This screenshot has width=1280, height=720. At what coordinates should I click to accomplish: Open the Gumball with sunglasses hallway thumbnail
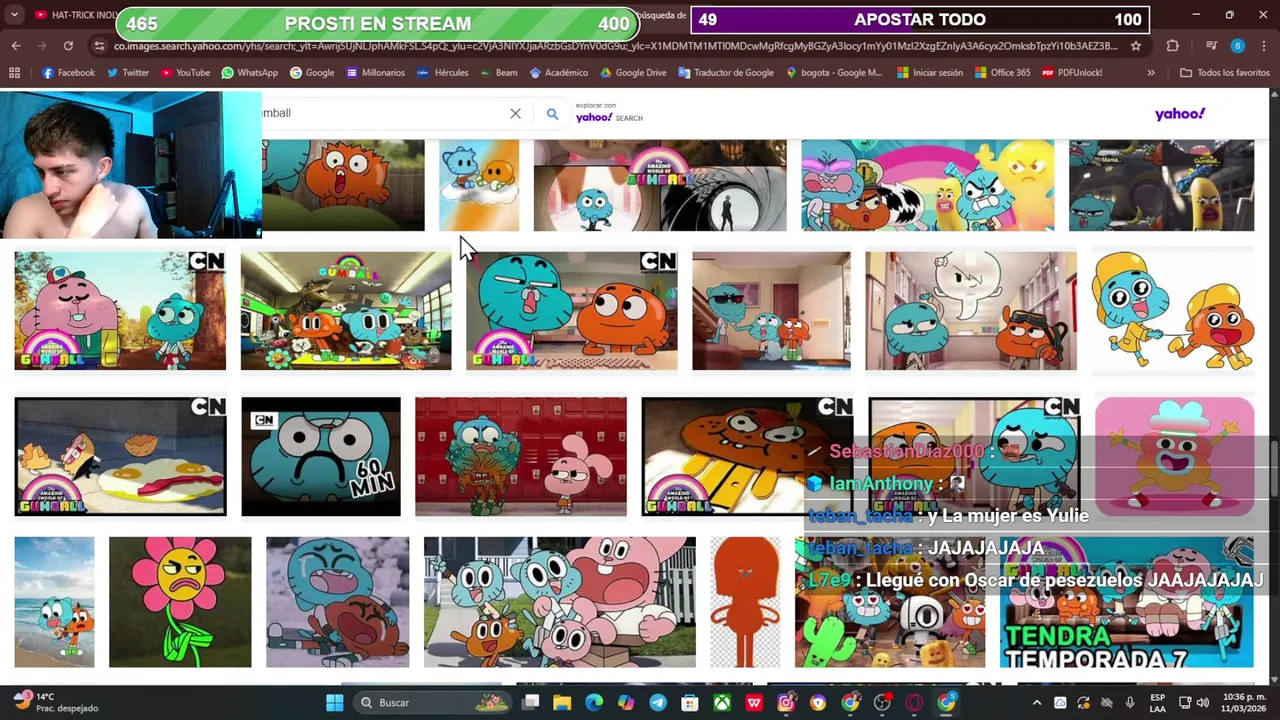771,311
